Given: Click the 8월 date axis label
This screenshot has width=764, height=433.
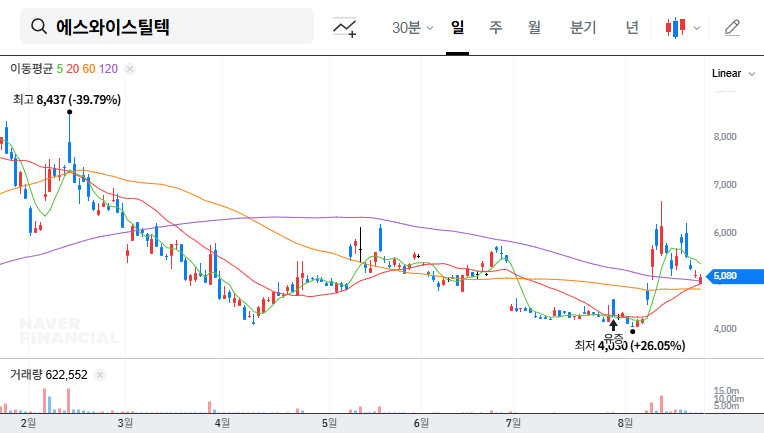Looking at the screenshot, I should point(625,423).
